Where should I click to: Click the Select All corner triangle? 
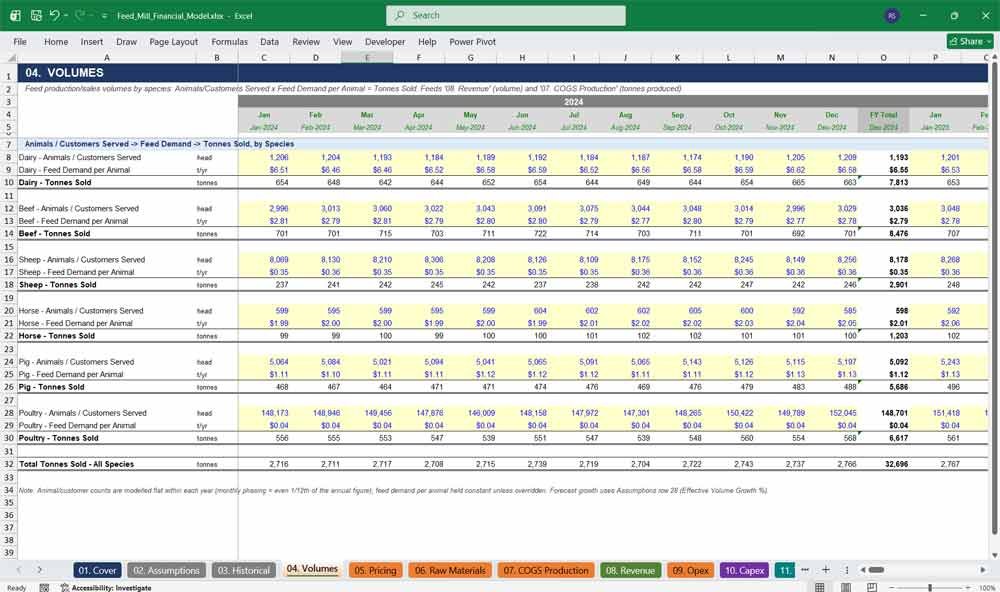[11, 58]
